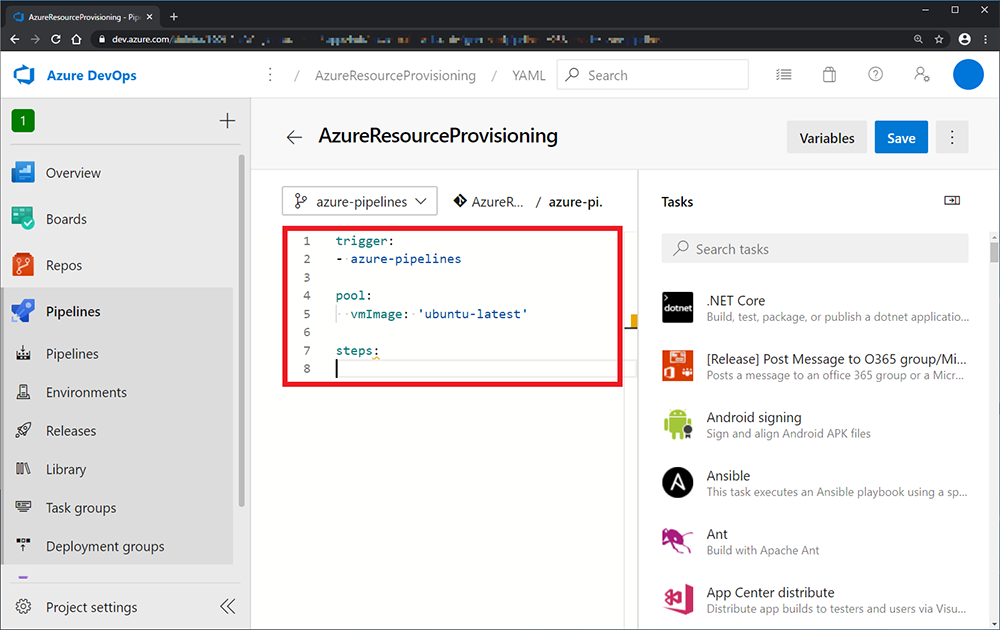Viewport: 1000px width, 630px height.
Task: Select the Post Message to O365 group task
Action: pyautogui.click(x=815, y=366)
